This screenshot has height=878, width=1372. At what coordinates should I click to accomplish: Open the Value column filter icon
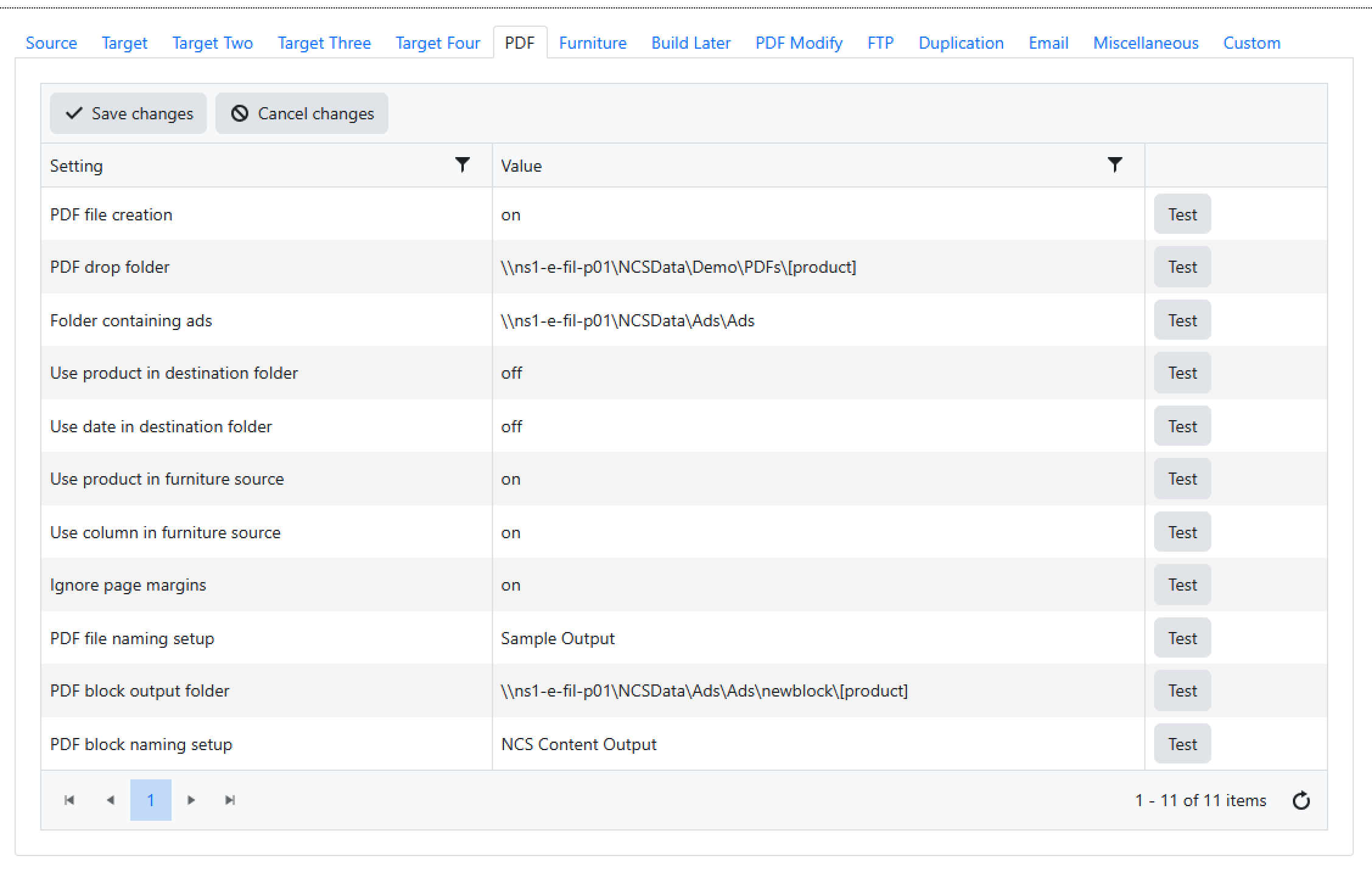(x=1114, y=164)
